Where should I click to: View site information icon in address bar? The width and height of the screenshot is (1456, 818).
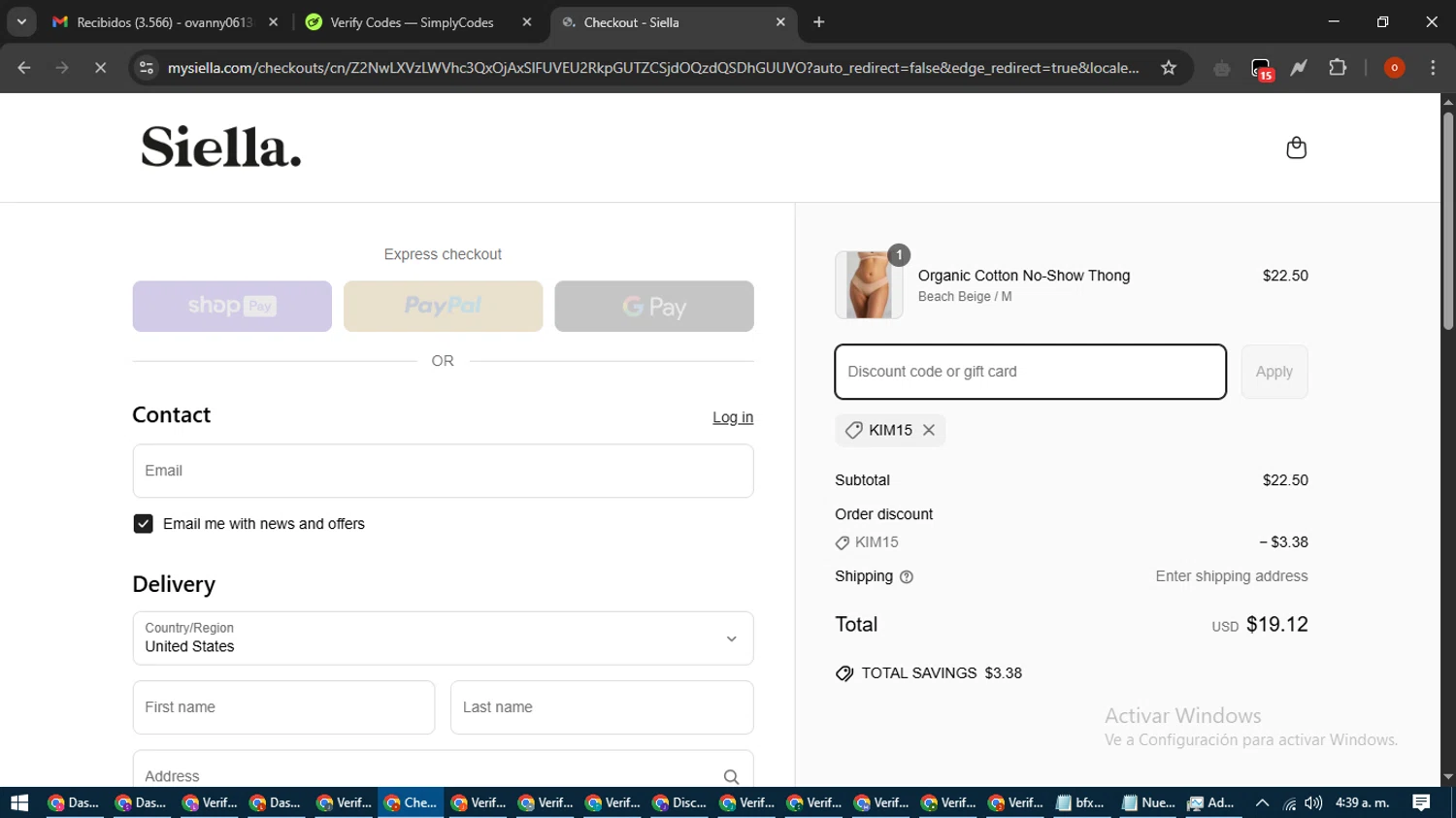147,68
